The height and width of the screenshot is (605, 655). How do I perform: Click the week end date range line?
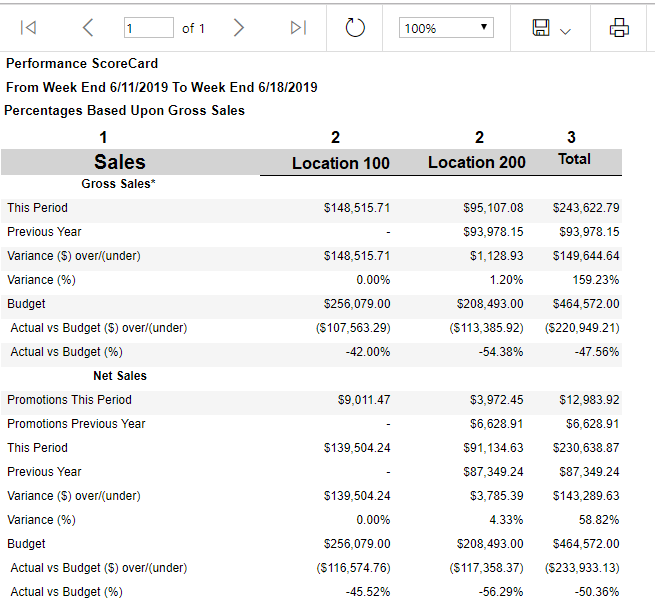pyautogui.click(x=162, y=87)
